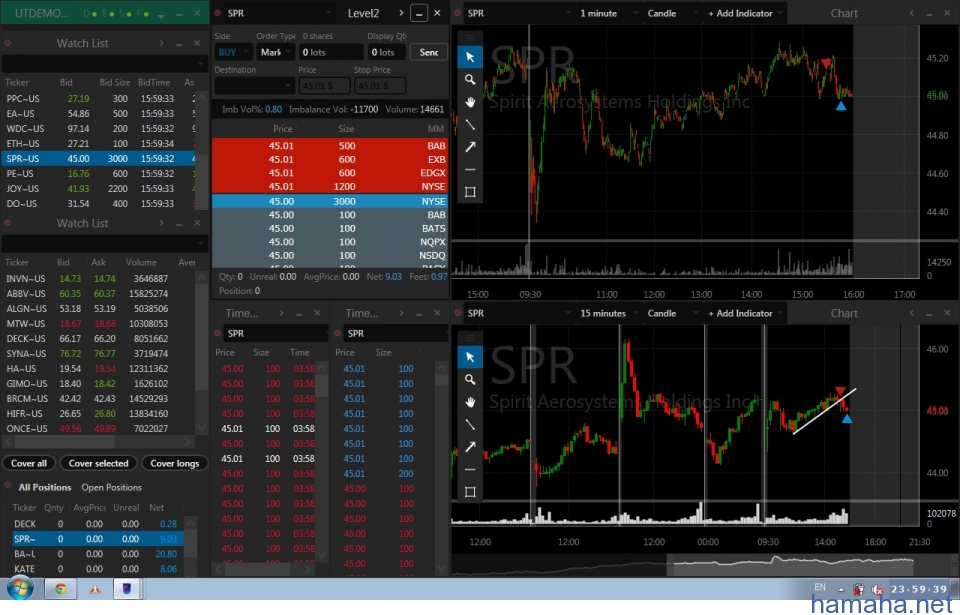Open the Candle dropdown in the 1 minute chart
This screenshot has height=615, width=960.
pyautogui.click(x=671, y=13)
